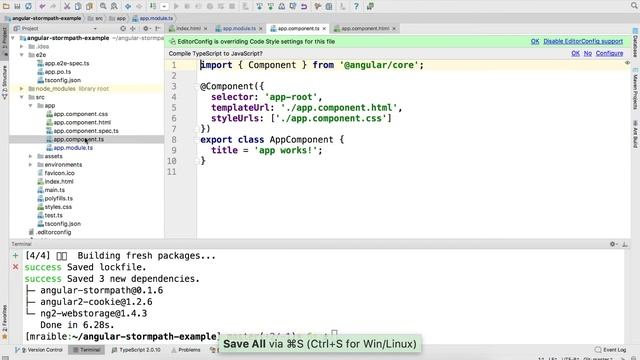Click the Run play icon
The image size is (640, 360).
(x=176, y=7)
